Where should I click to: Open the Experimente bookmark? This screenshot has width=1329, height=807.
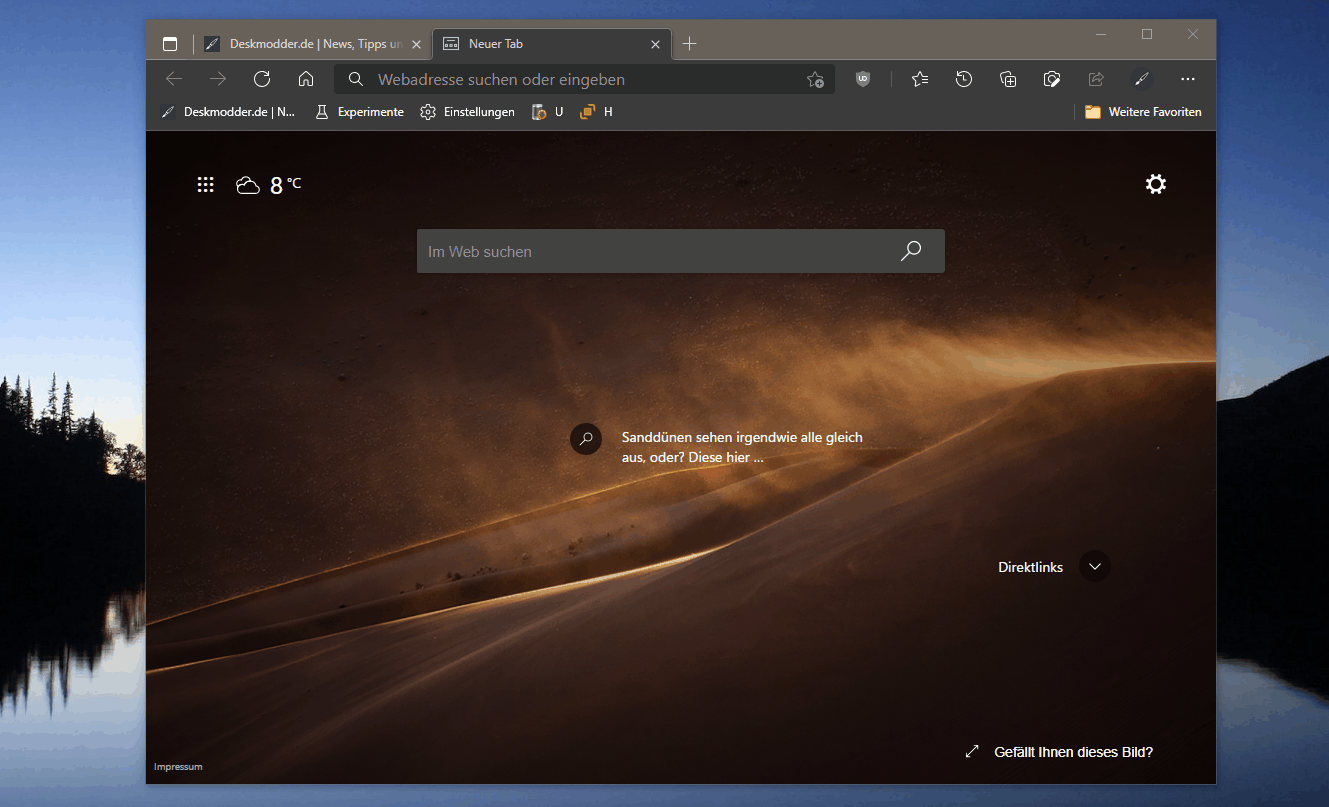[360, 112]
